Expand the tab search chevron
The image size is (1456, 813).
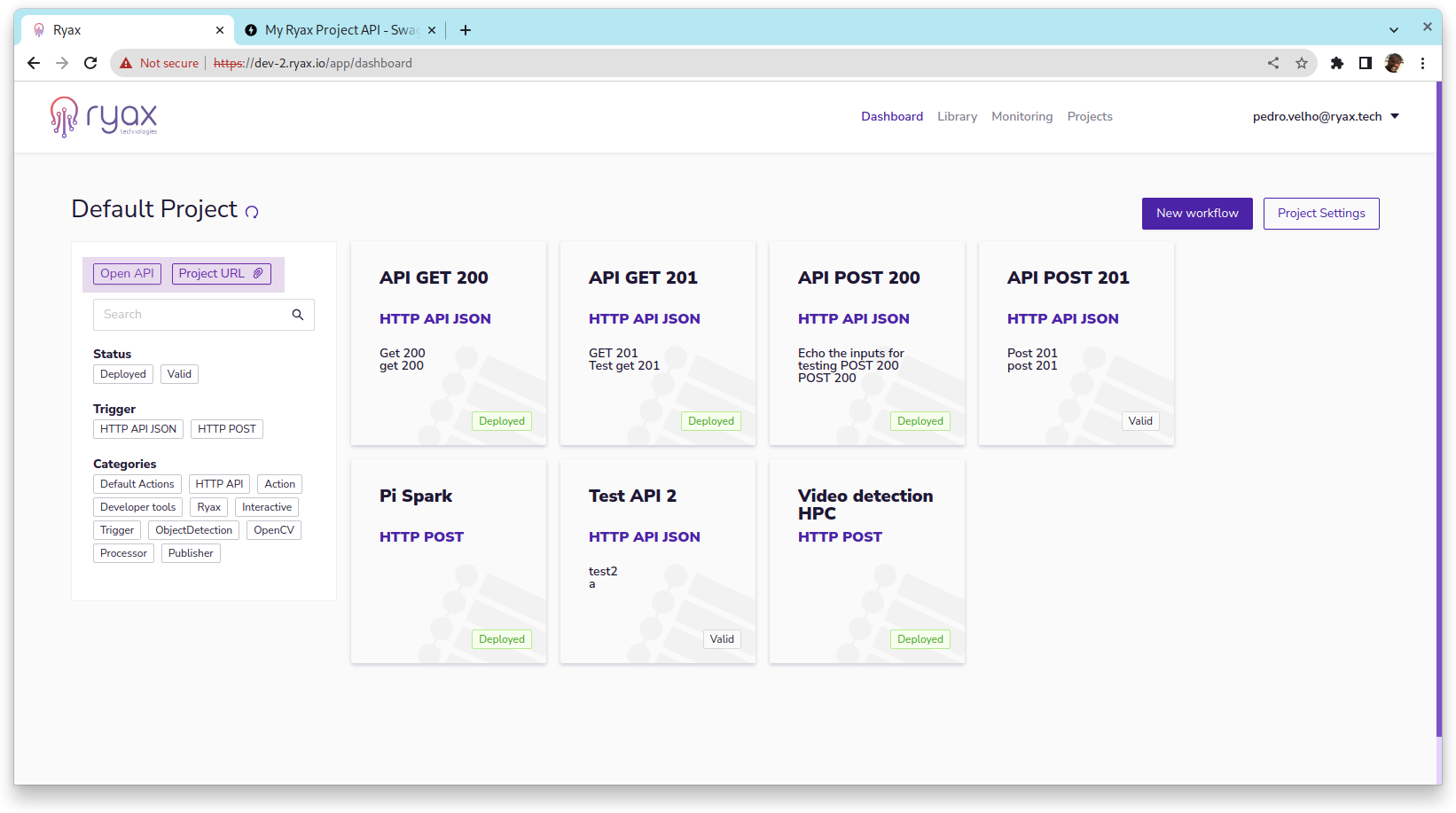point(1394,29)
